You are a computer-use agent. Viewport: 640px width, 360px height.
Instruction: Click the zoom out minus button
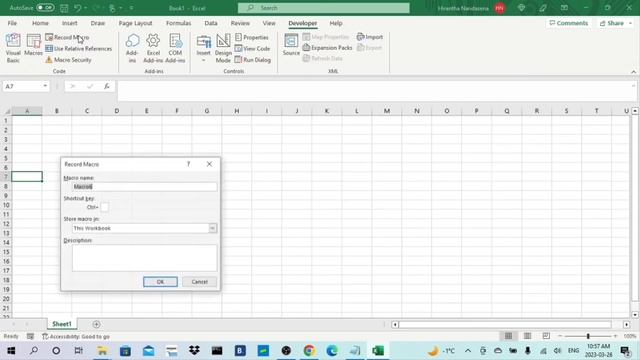click(x=560, y=336)
